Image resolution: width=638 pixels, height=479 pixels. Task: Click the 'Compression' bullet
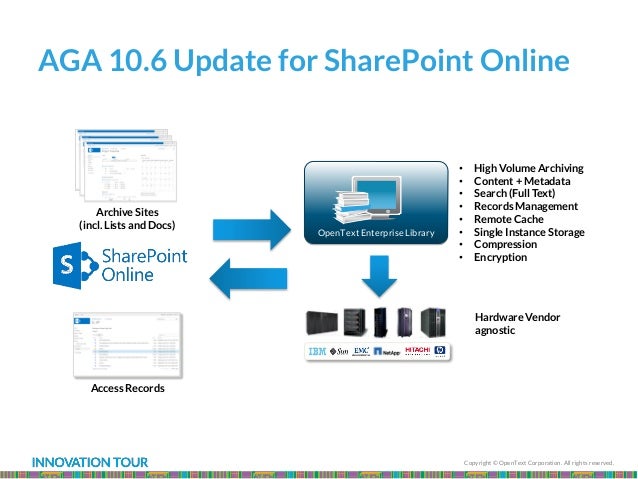pyautogui.click(x=505, y=245)
